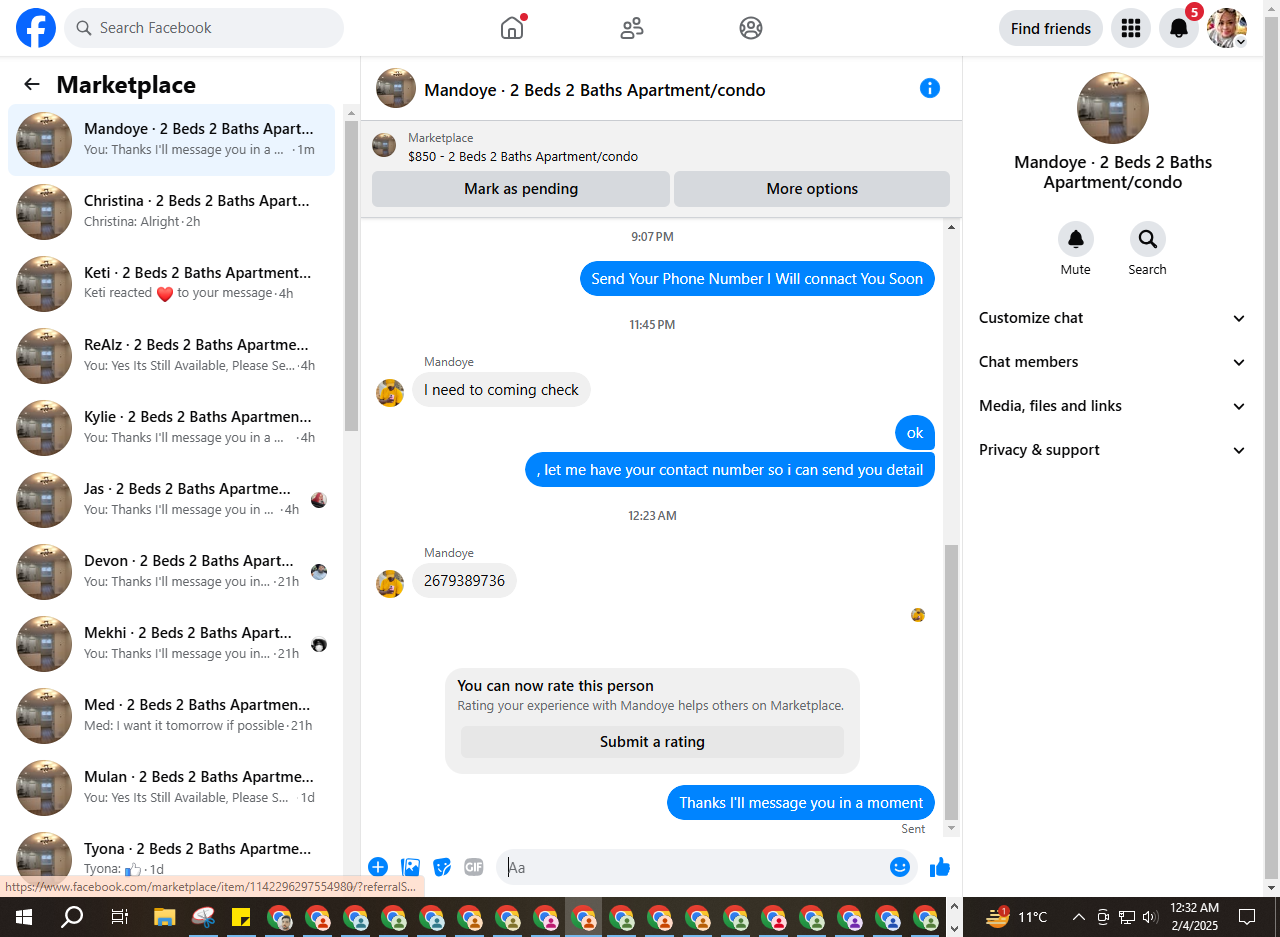Open the Facebook Home feed icon
Viewport: 1280px width, 937px height.
512,28
